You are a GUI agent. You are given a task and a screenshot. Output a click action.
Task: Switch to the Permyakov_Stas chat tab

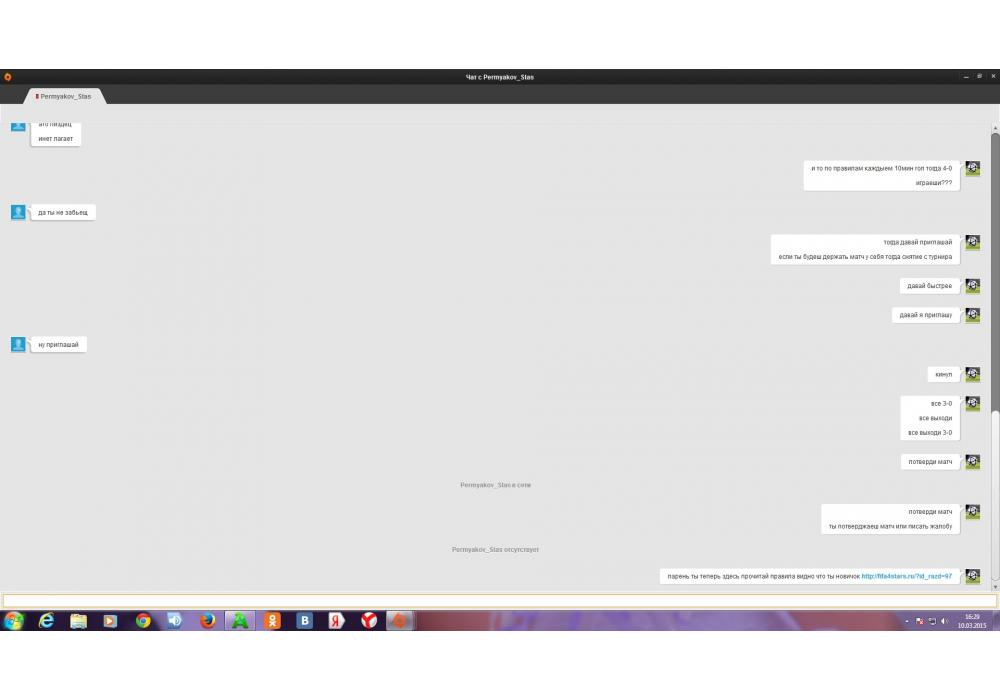tap(65, 96)
